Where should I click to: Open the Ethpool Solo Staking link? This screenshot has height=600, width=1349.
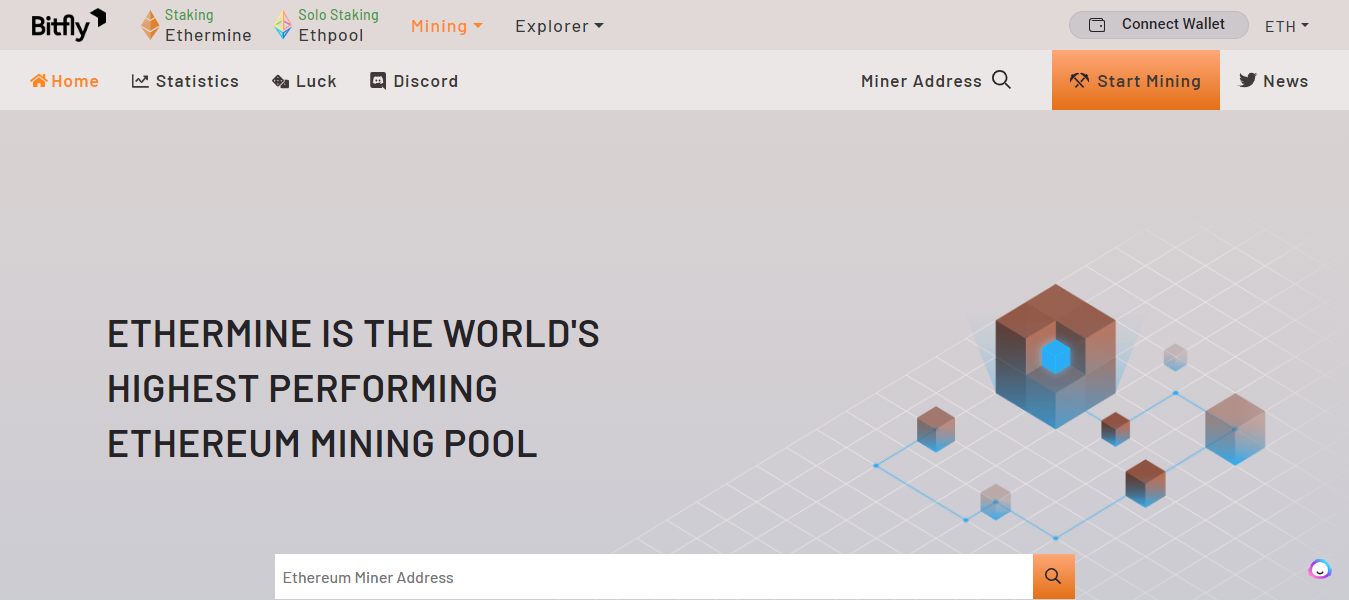(326, 25)
